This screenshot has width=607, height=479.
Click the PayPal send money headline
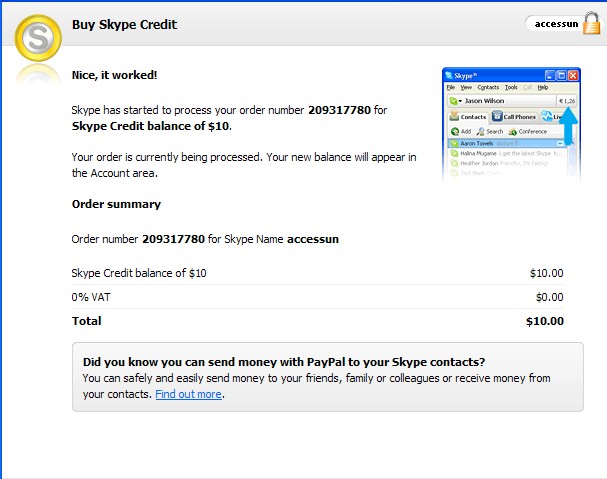tap(284, 362)
